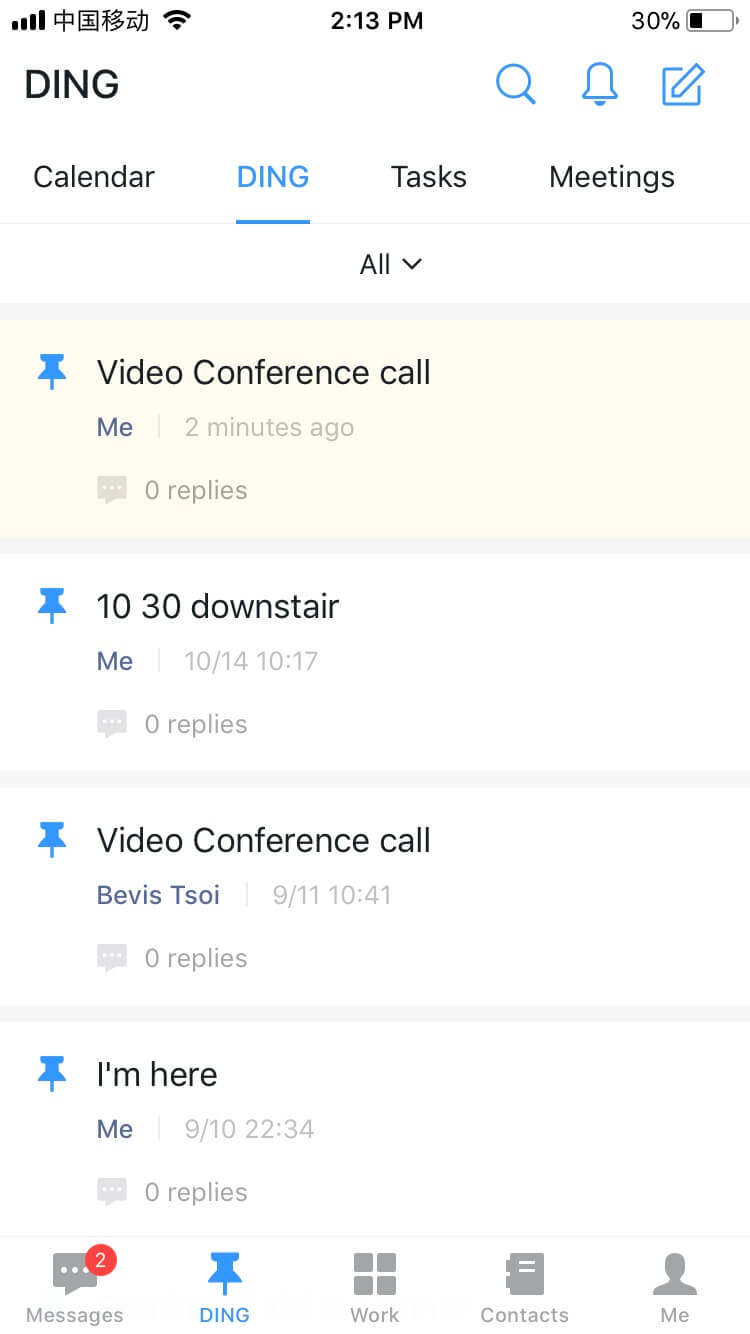Image resolution: width=750 pixels, height=1334 pixels.
Task: Open the I'm here DING message
Action: tap(157, 1074)
